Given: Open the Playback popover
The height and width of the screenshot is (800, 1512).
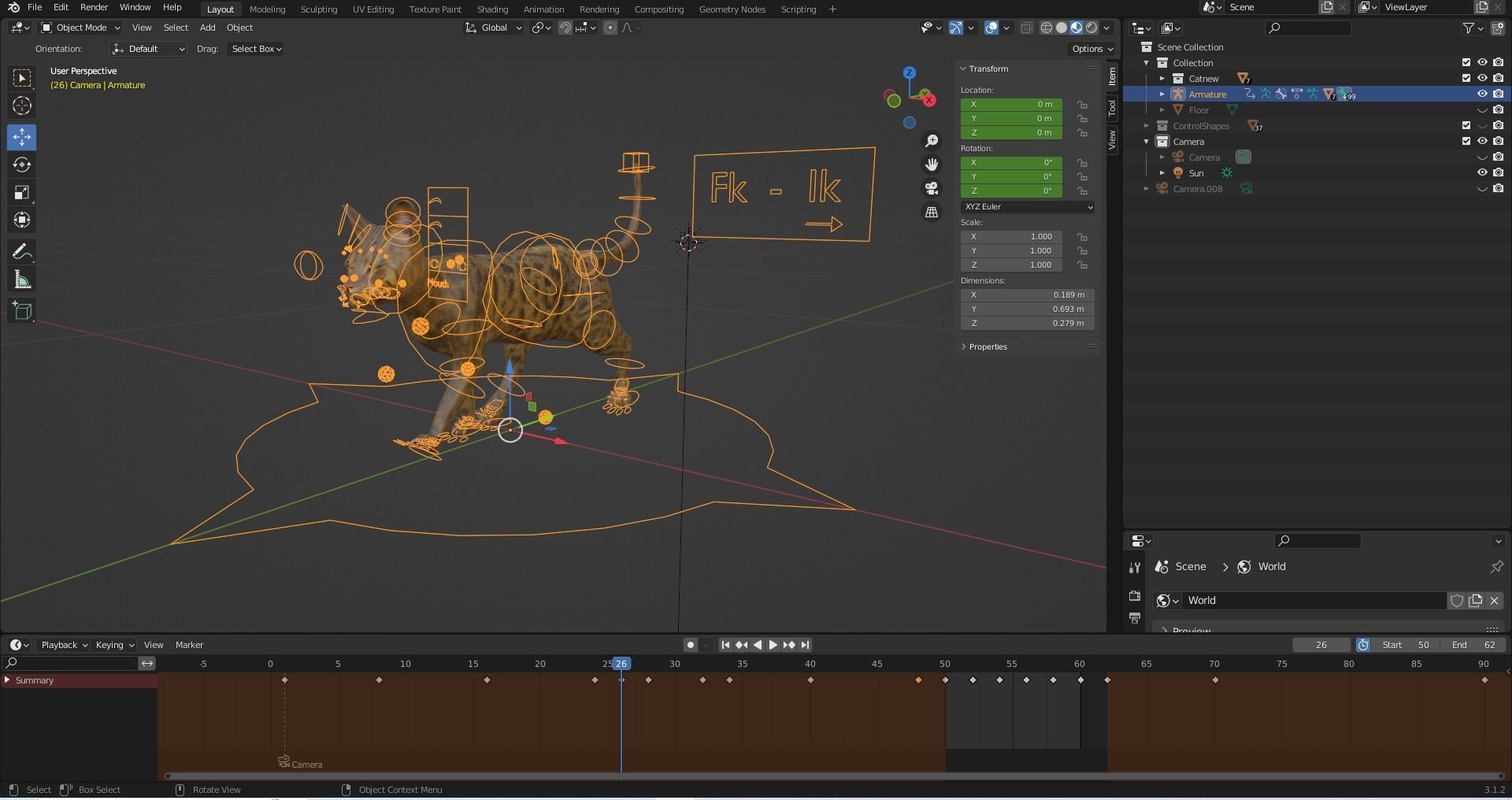Looking at the screenshot, I should coord(64,645).
